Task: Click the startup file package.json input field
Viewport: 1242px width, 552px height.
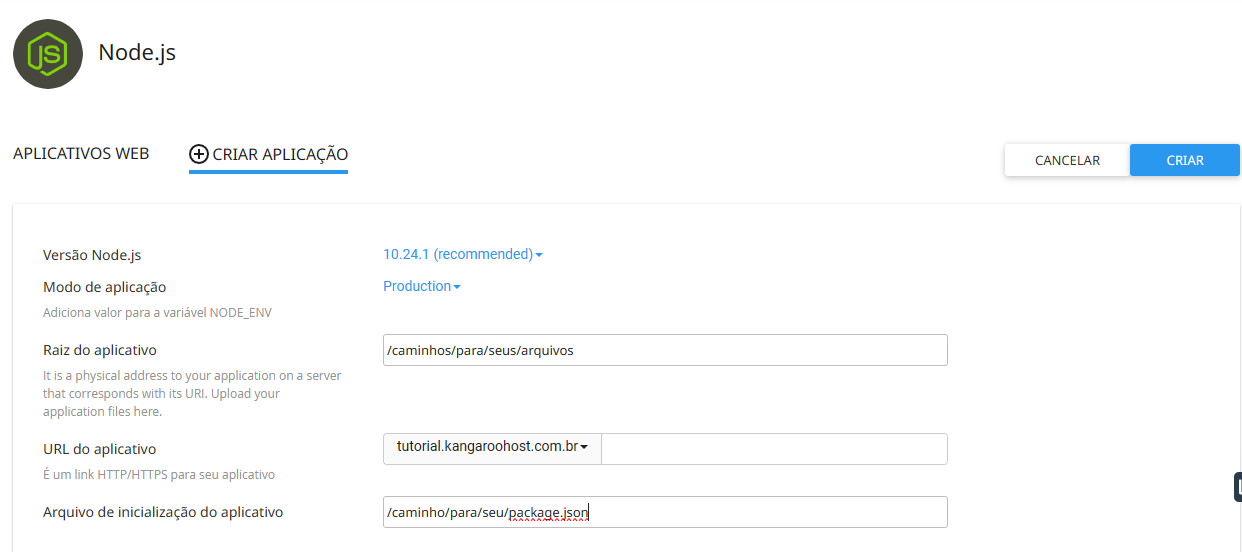Action: pos(664,512)
